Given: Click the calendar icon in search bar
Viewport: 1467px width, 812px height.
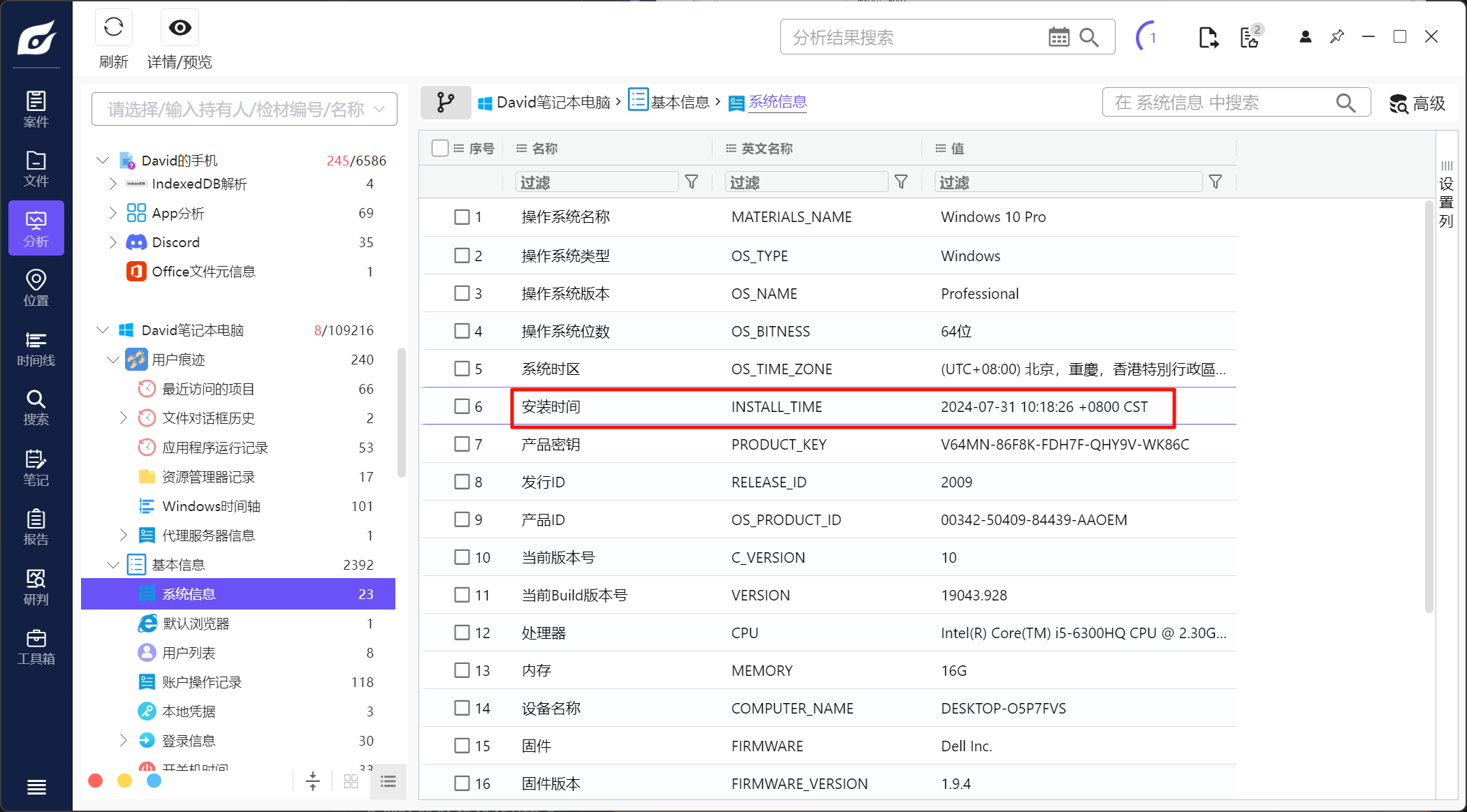Looking at the screenshot, I should tap(1058, 38).
